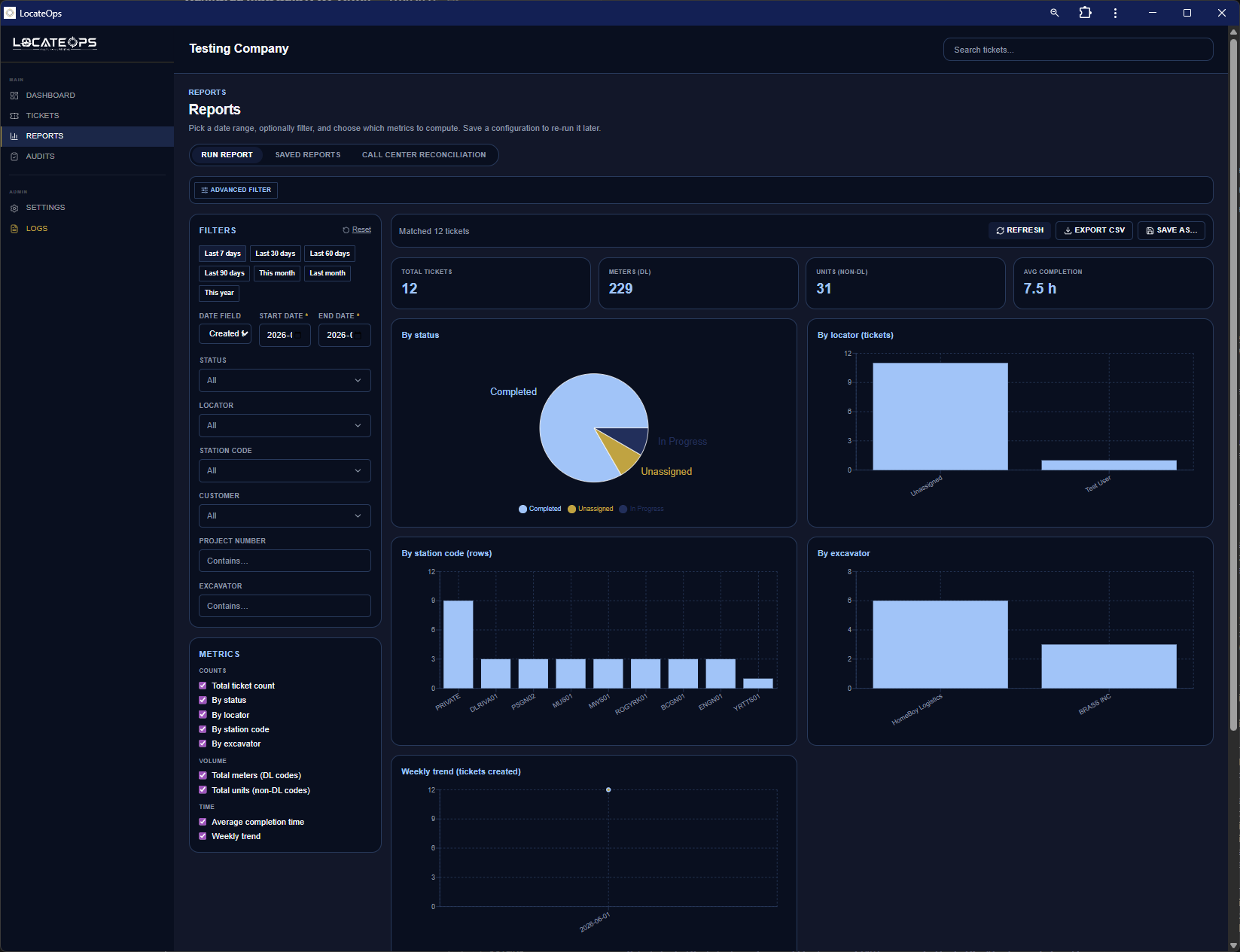Select the Last month preset
Image resolution: width=1240 pixels, height=952 pixels.
(x=328, y=273)
